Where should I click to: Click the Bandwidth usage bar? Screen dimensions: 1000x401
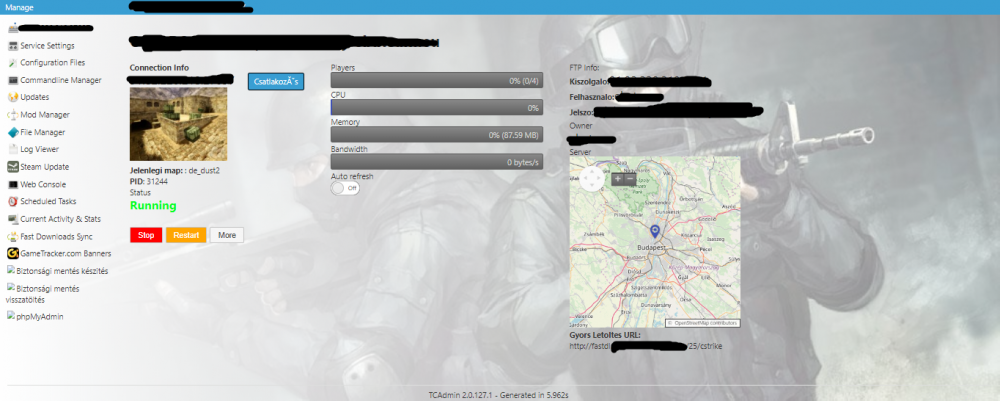[x=437, y=162]
